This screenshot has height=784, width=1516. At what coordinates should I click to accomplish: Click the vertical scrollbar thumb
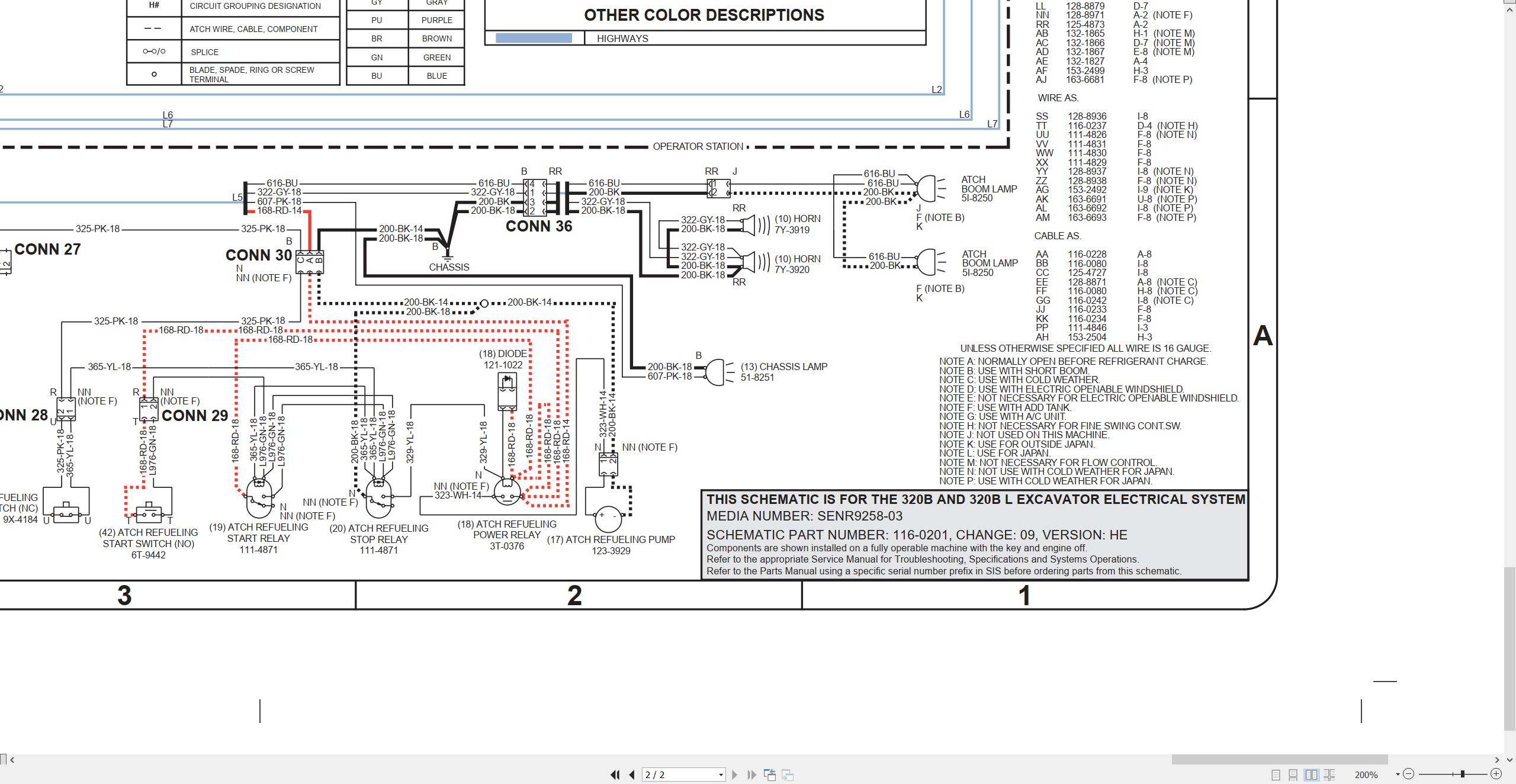1510,648
